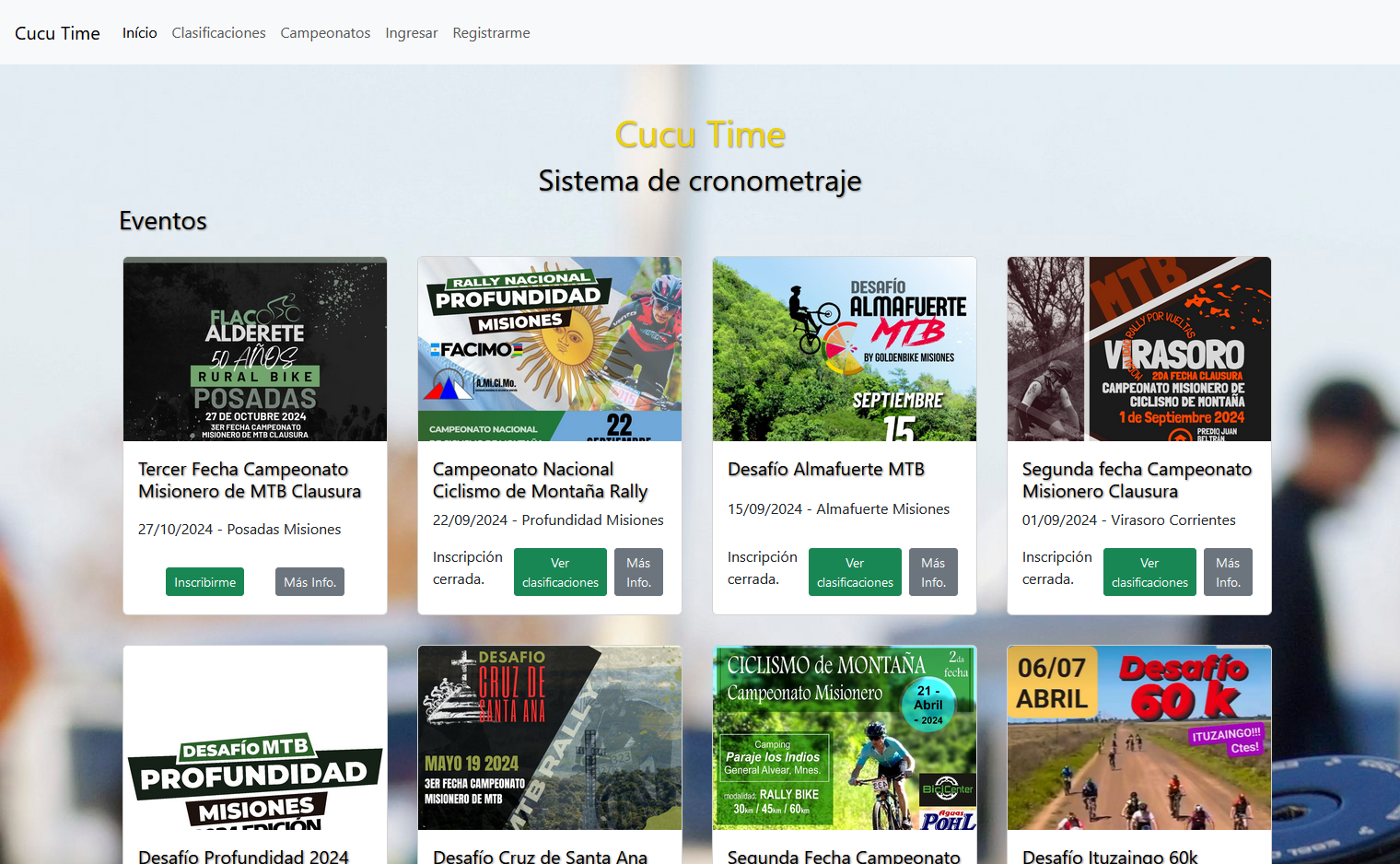
Task: Click the yellow Cucu Time page heading
Action: [x=700, y=134]
